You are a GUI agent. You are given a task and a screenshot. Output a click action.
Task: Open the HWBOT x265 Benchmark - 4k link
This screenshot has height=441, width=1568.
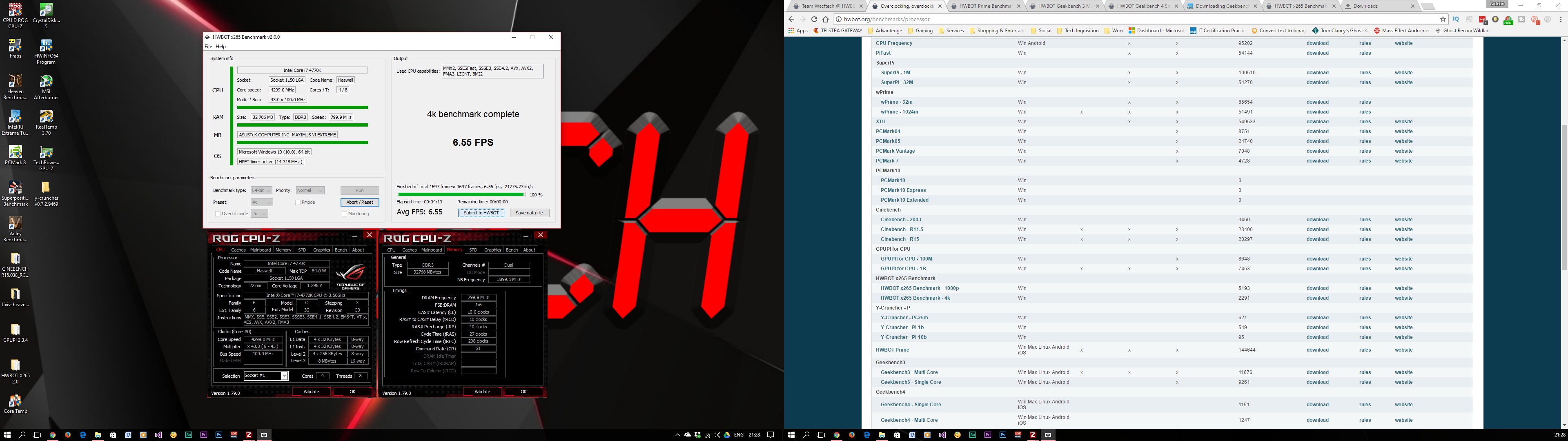click(x=915, y=298)
